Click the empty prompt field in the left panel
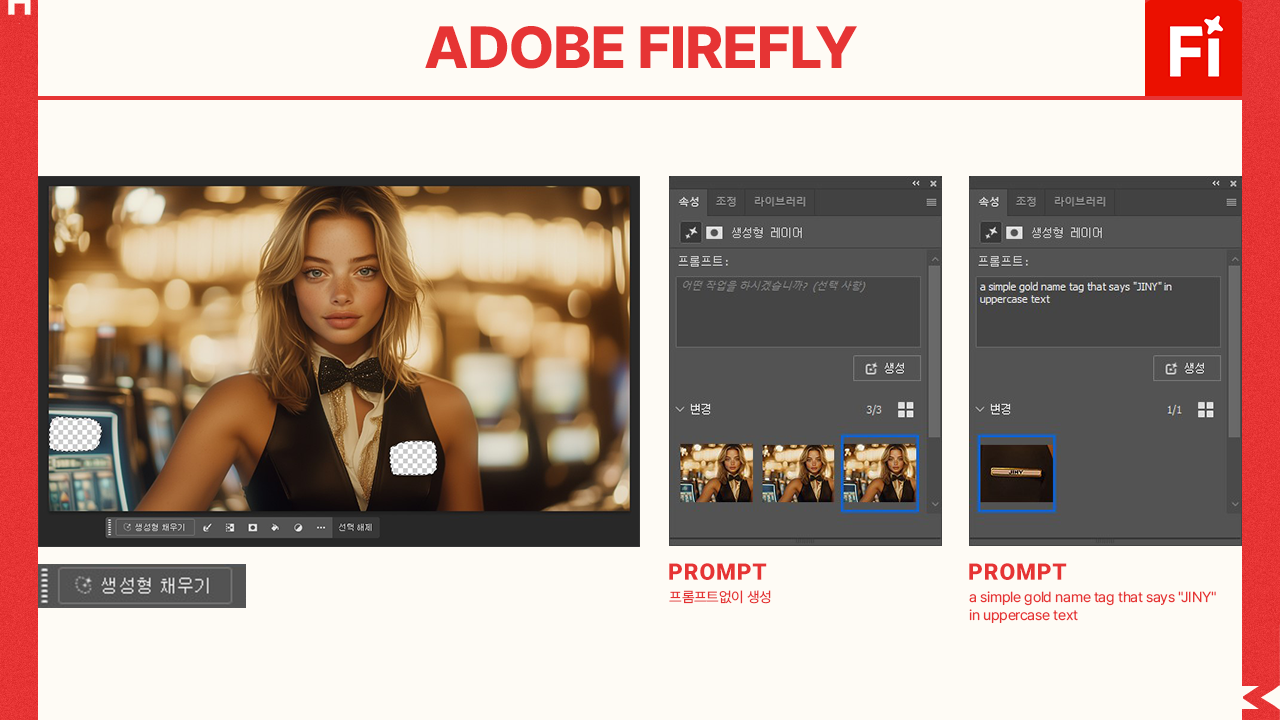1280x720 pixels. 798,312
